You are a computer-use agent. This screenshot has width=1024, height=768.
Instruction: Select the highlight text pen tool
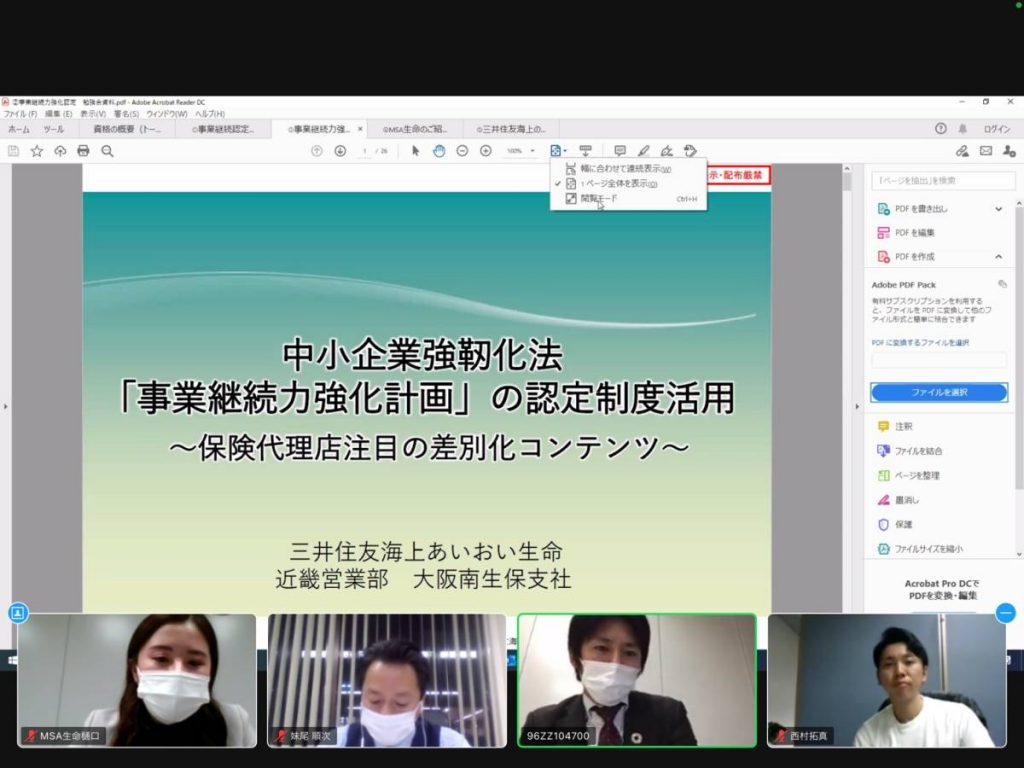click(x=643, y=151)
